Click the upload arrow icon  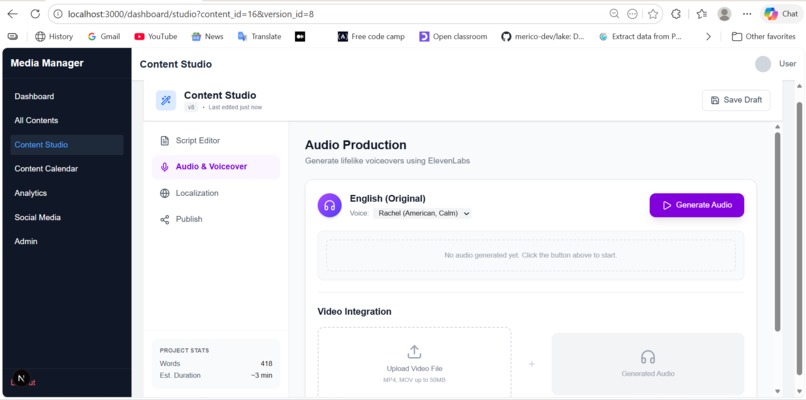tap(414, 352)
